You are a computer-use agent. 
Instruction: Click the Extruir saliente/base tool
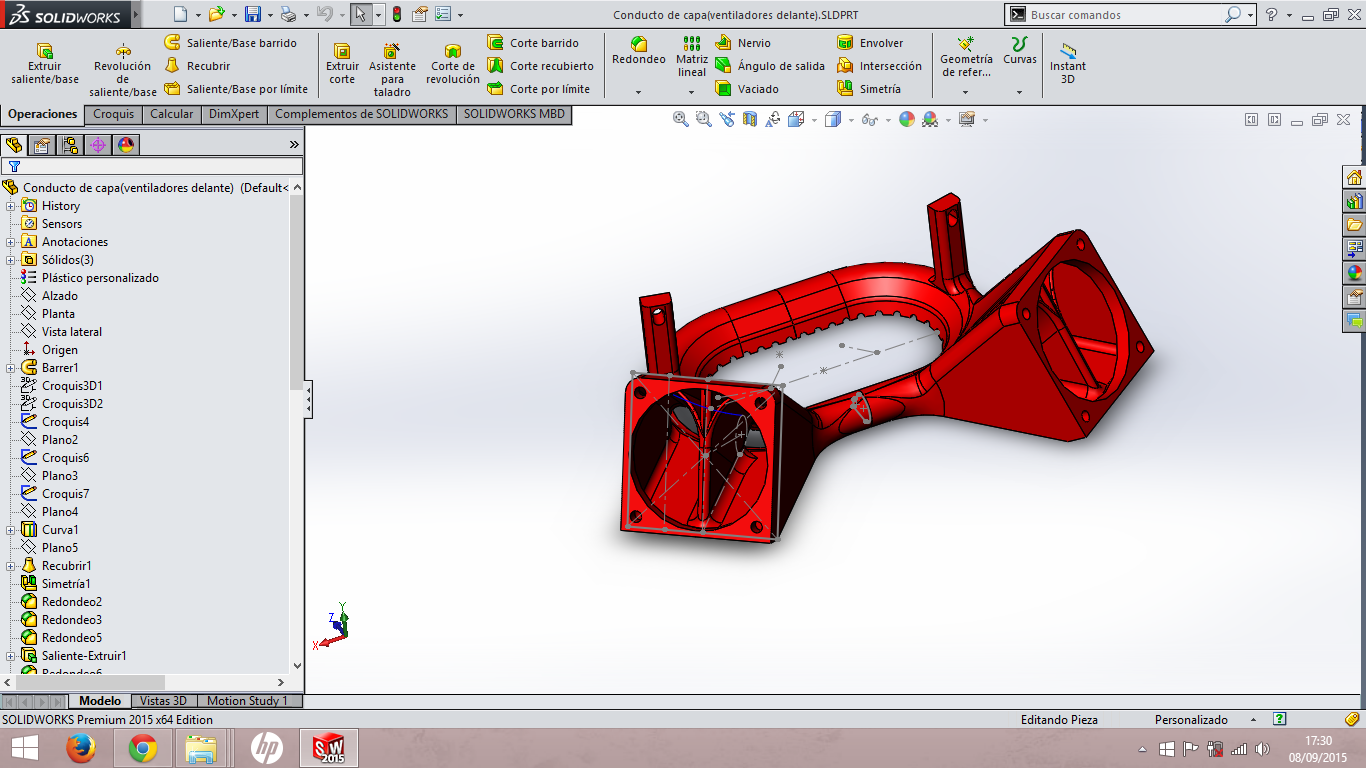[44, 65]
